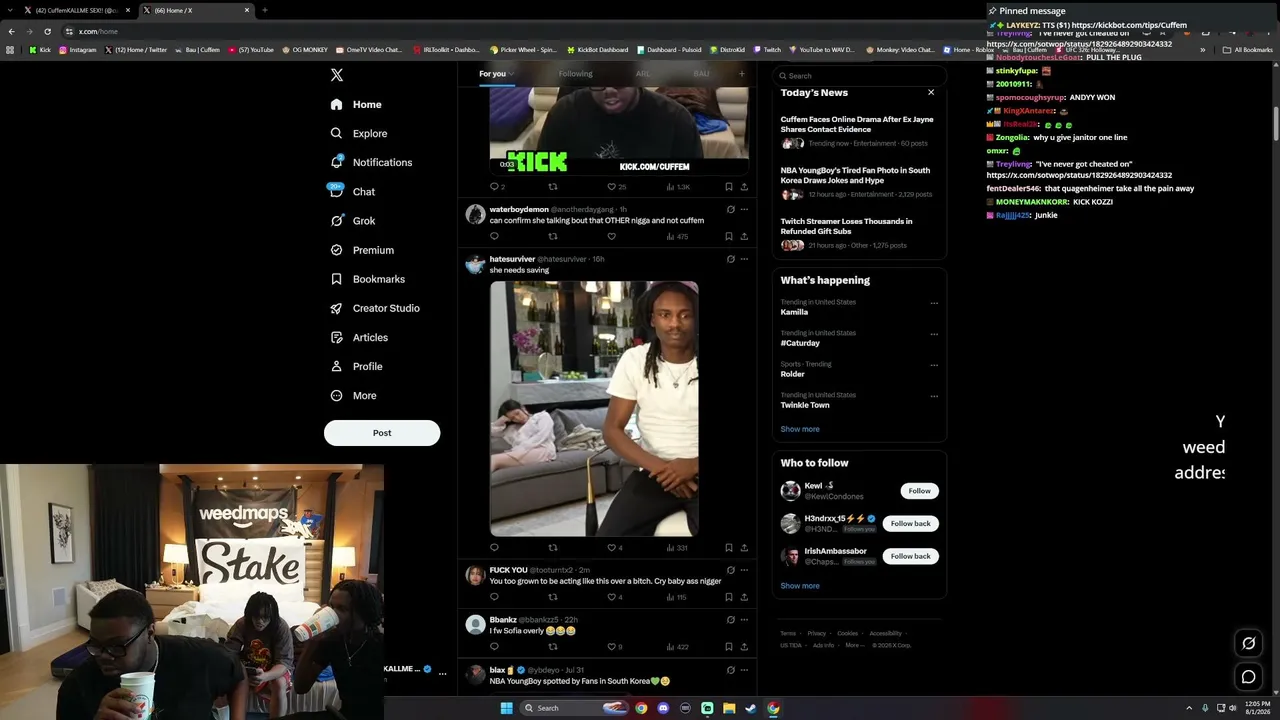
Task: Click the X logo in the sidebar
Action: [x=337, y=75]
